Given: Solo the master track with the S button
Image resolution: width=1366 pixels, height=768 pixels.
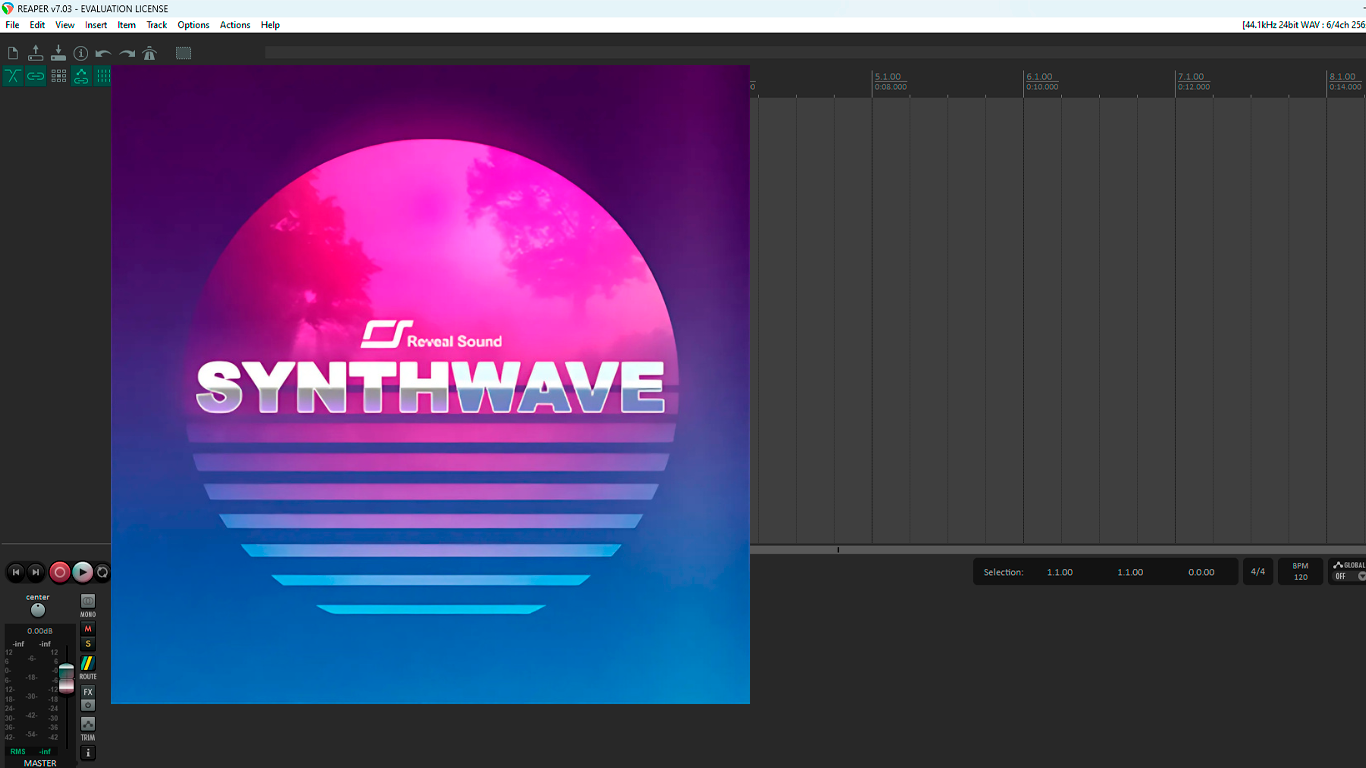Looking at the screenshot, I should tap(88, 644).
